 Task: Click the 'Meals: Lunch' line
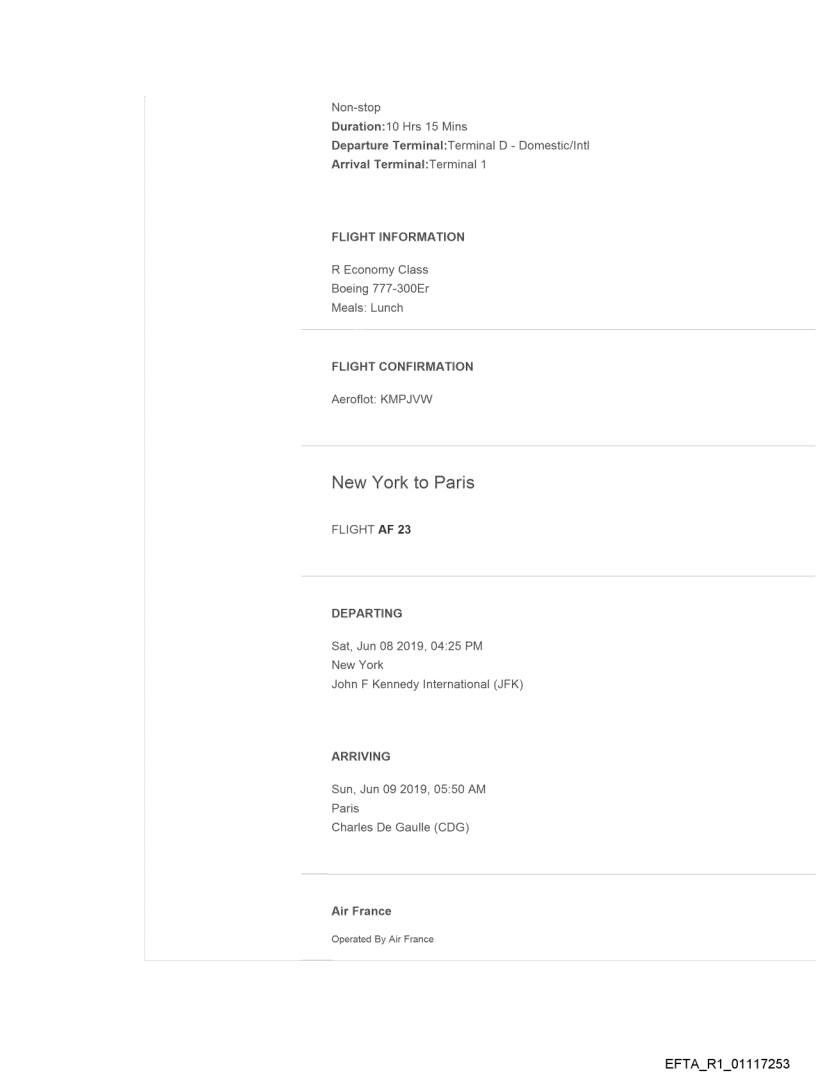367,308
